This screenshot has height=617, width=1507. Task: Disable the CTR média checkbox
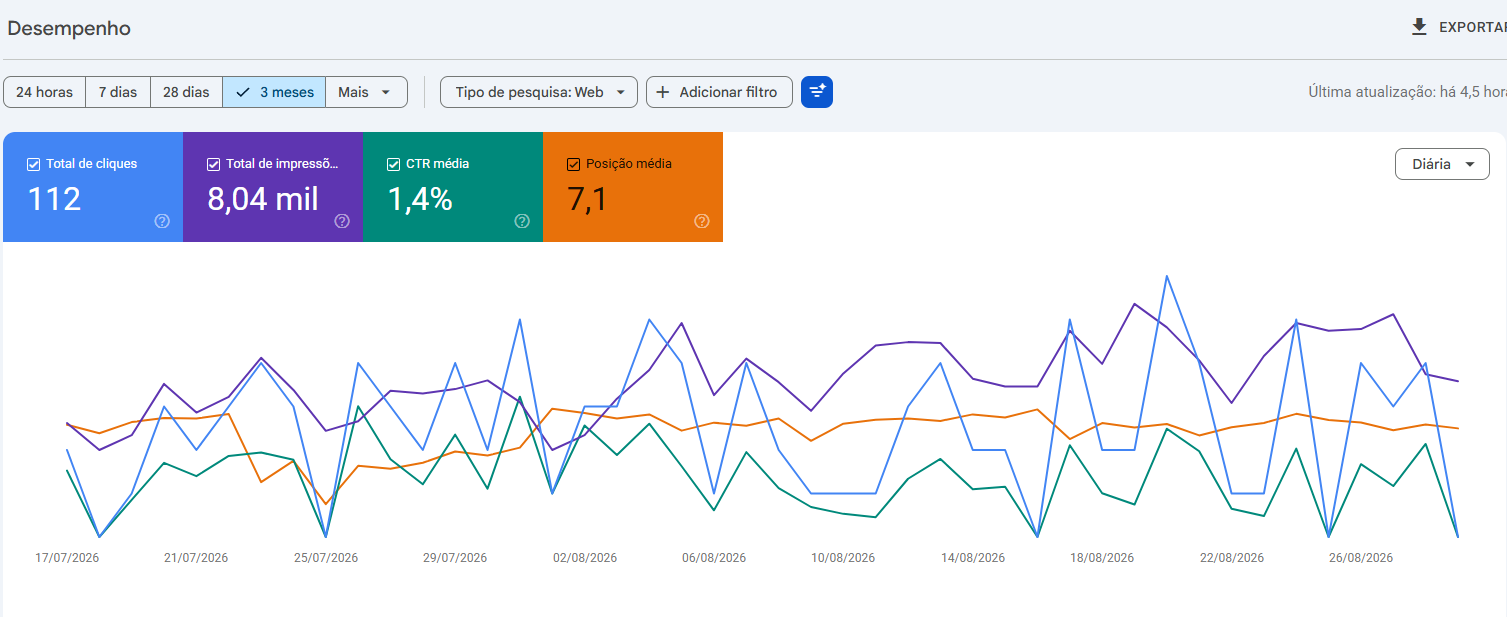pos(393,164)
